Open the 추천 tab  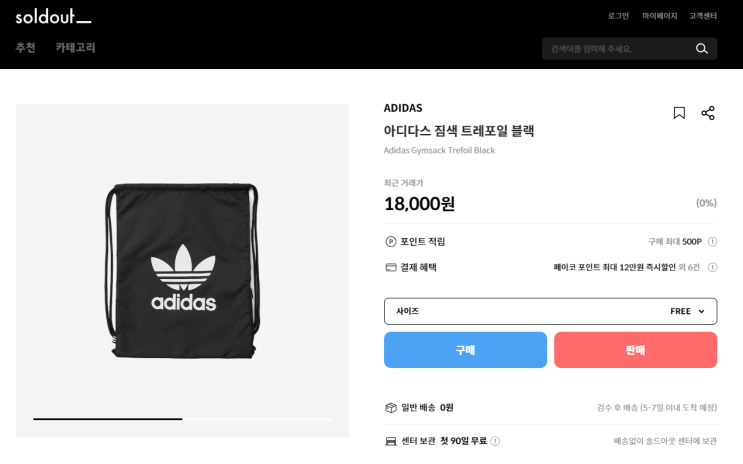[25, 47]
